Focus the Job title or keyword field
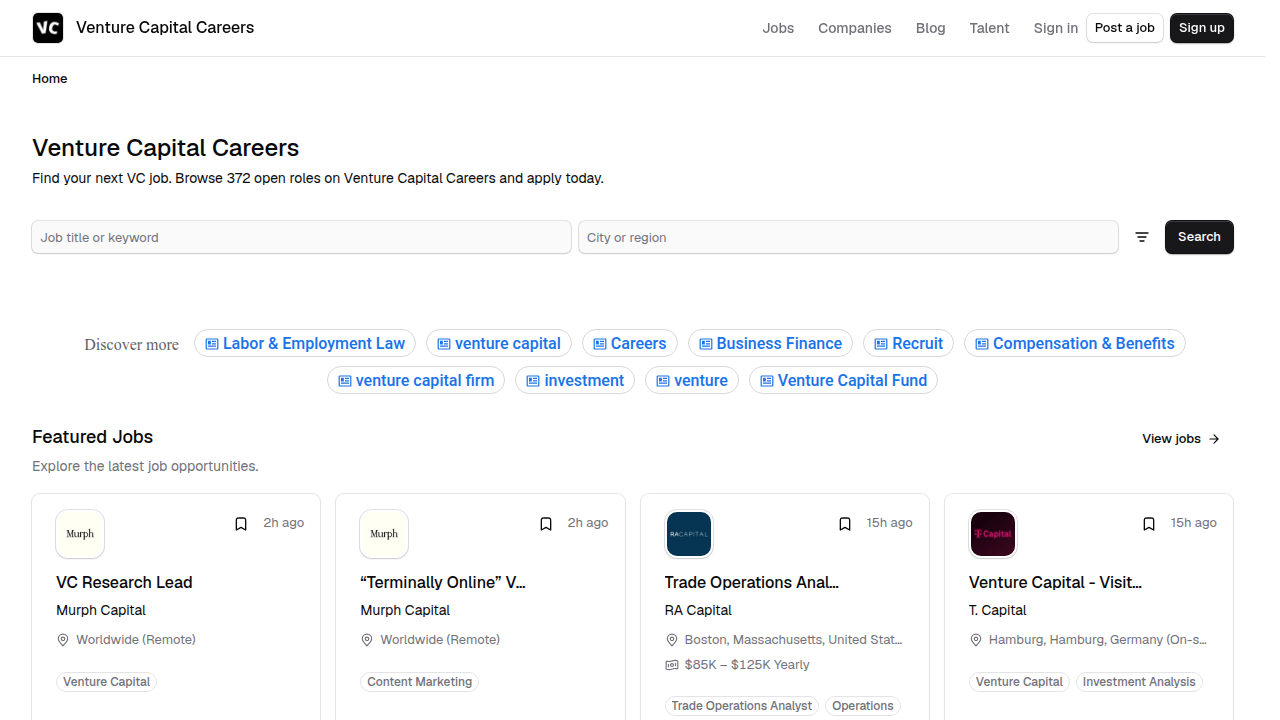Viewport: 1280px width, 720px height. [302, 237]
